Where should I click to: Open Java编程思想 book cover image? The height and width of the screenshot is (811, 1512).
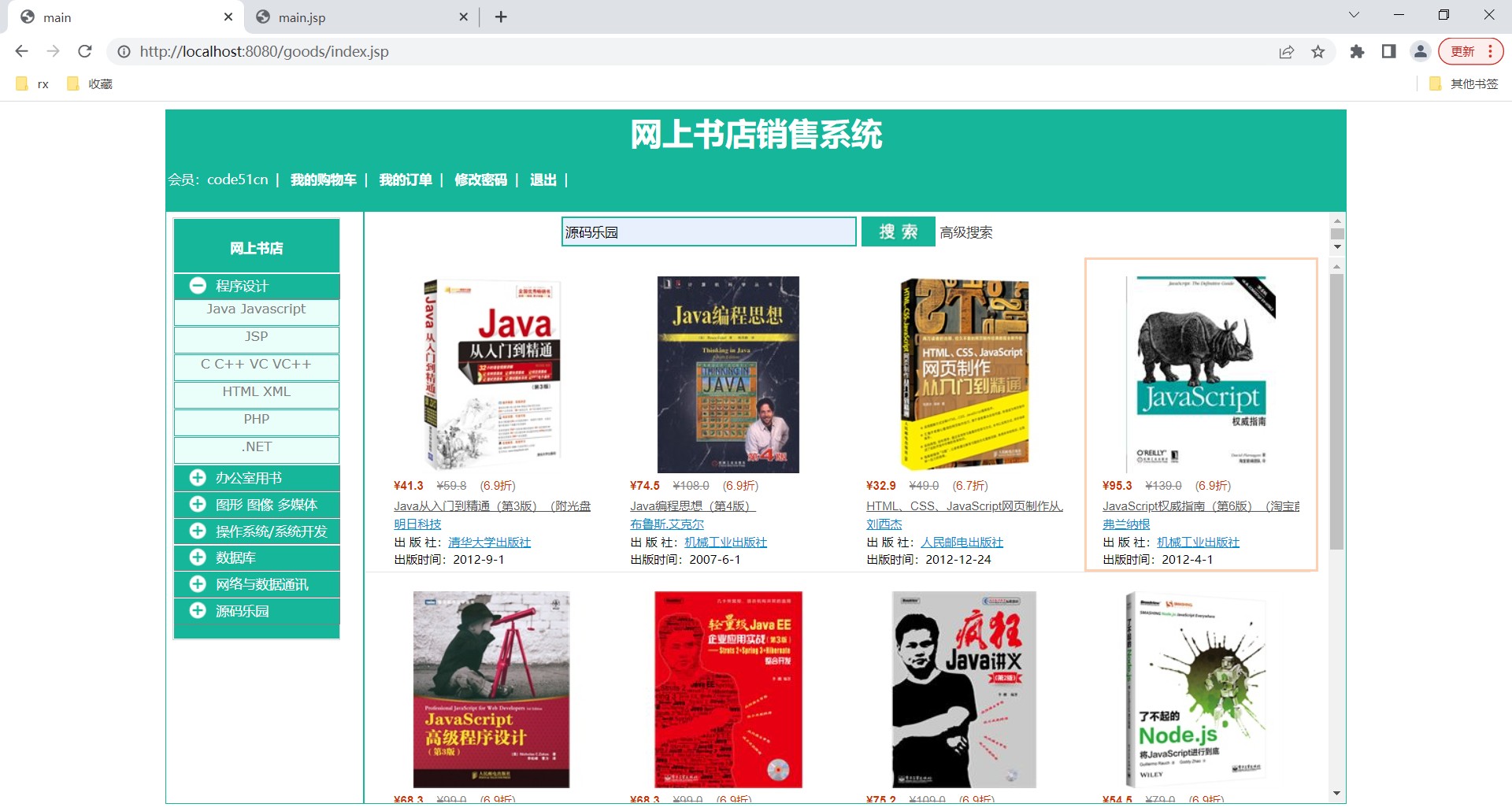(728, 375)
